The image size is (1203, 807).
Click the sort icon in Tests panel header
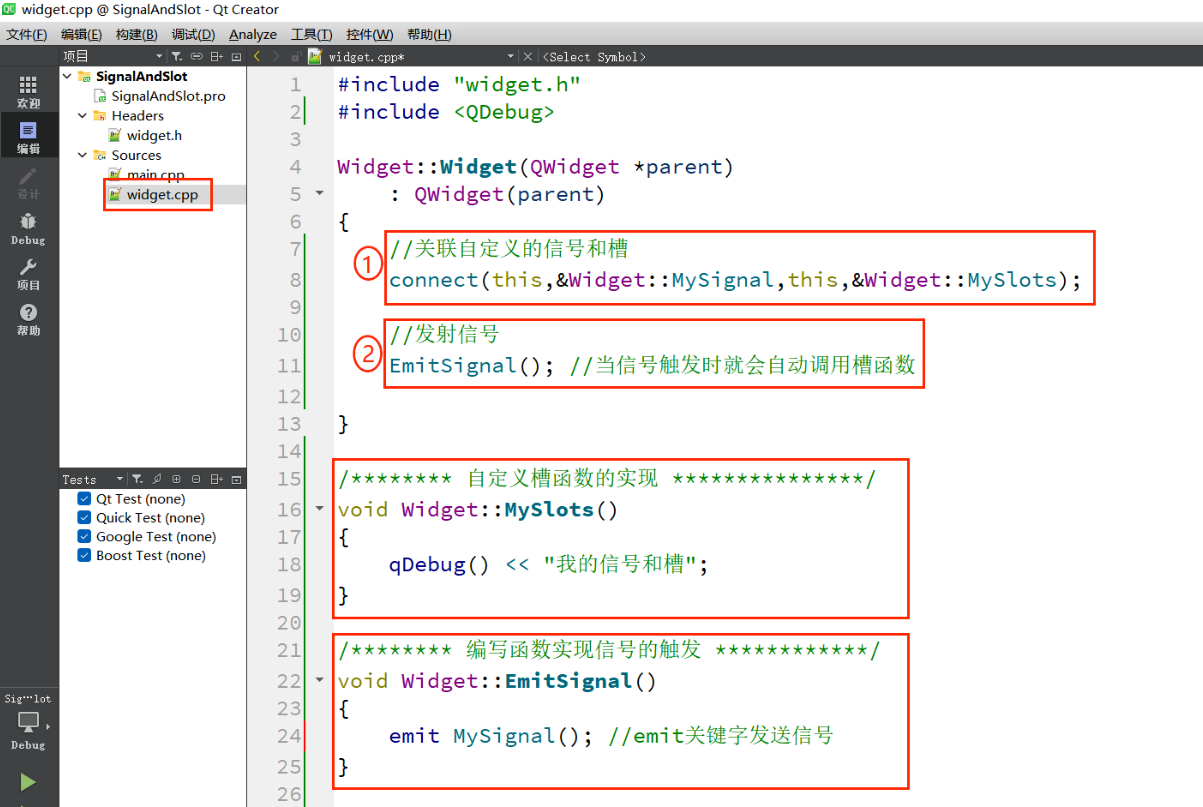pos(157,479)
